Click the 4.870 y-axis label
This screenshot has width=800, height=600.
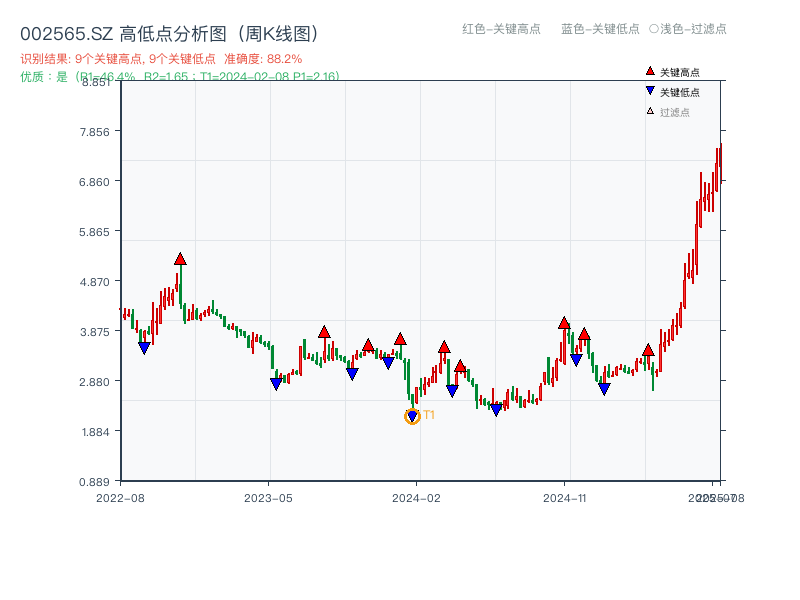[94, 282]
